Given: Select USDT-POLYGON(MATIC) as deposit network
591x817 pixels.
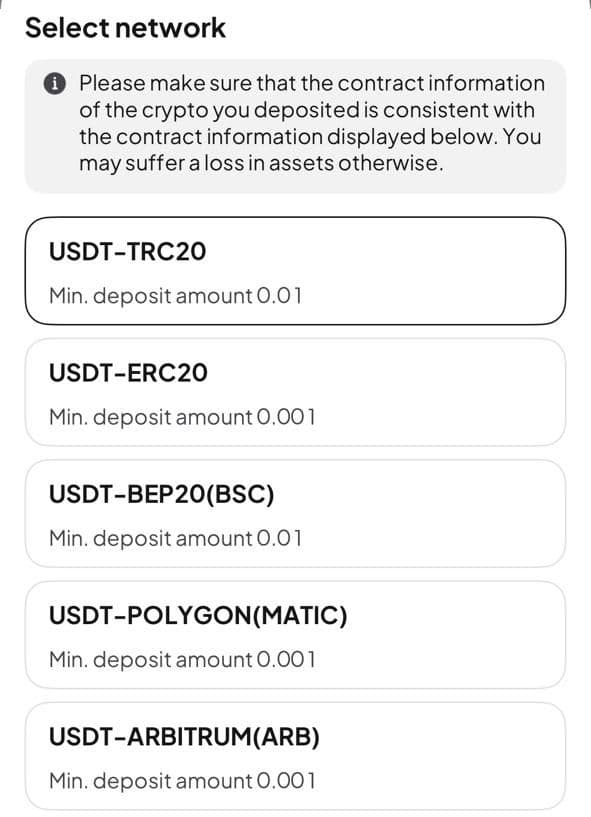Looking at the screenshot, I should [x=295, y=635].
